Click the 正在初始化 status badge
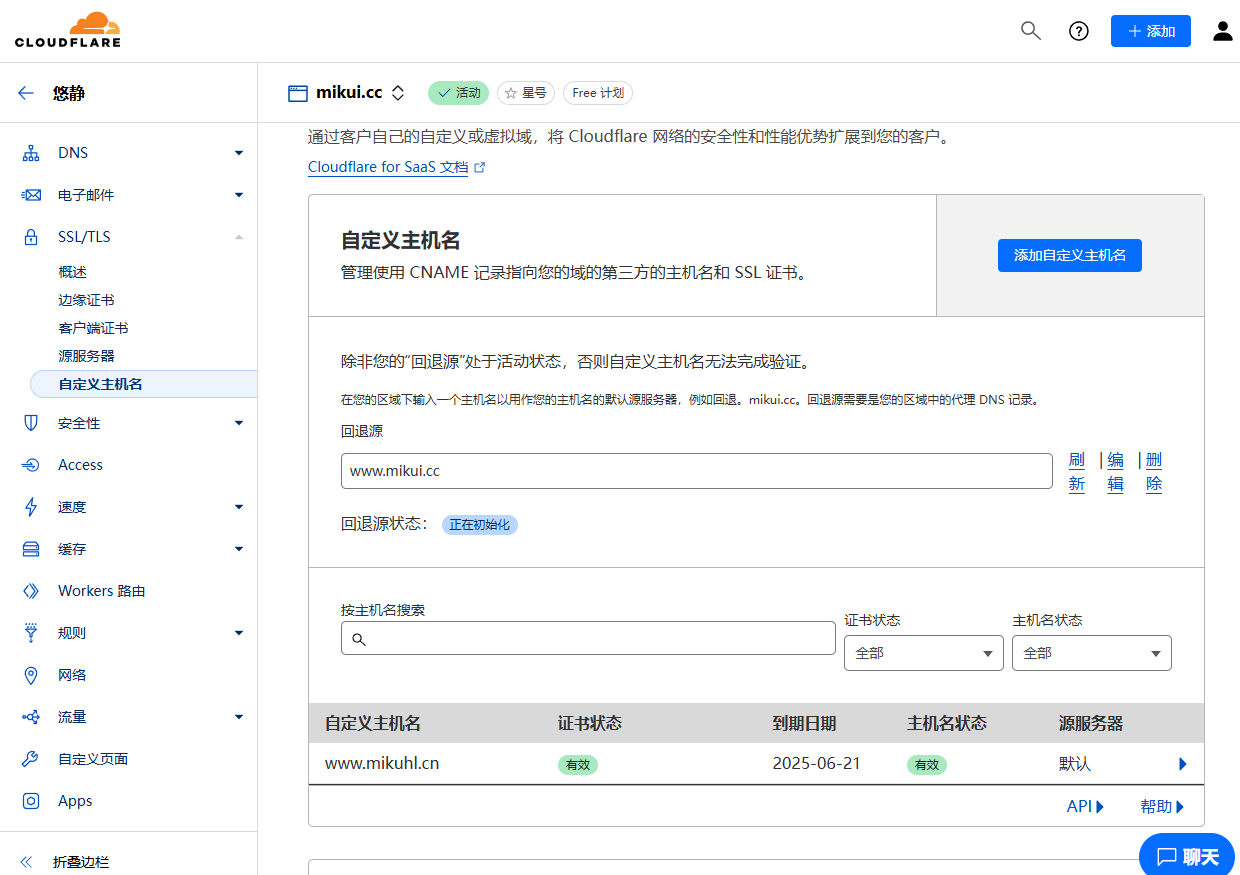Image resolution: width=1240 pixels, height=875 pixels. (480, 524)
